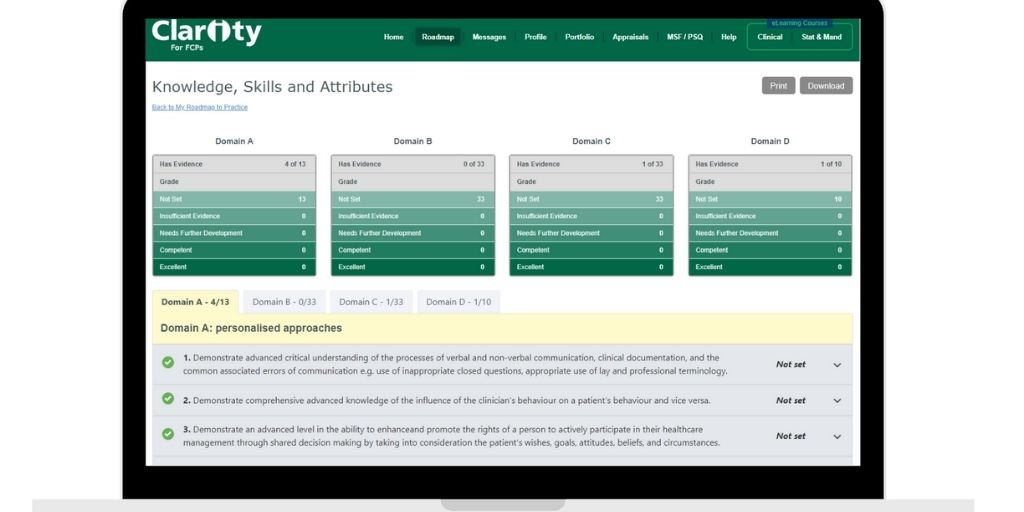
Task: Switch to the Domain B - 0/33 tab
Action: pos(284,302)
